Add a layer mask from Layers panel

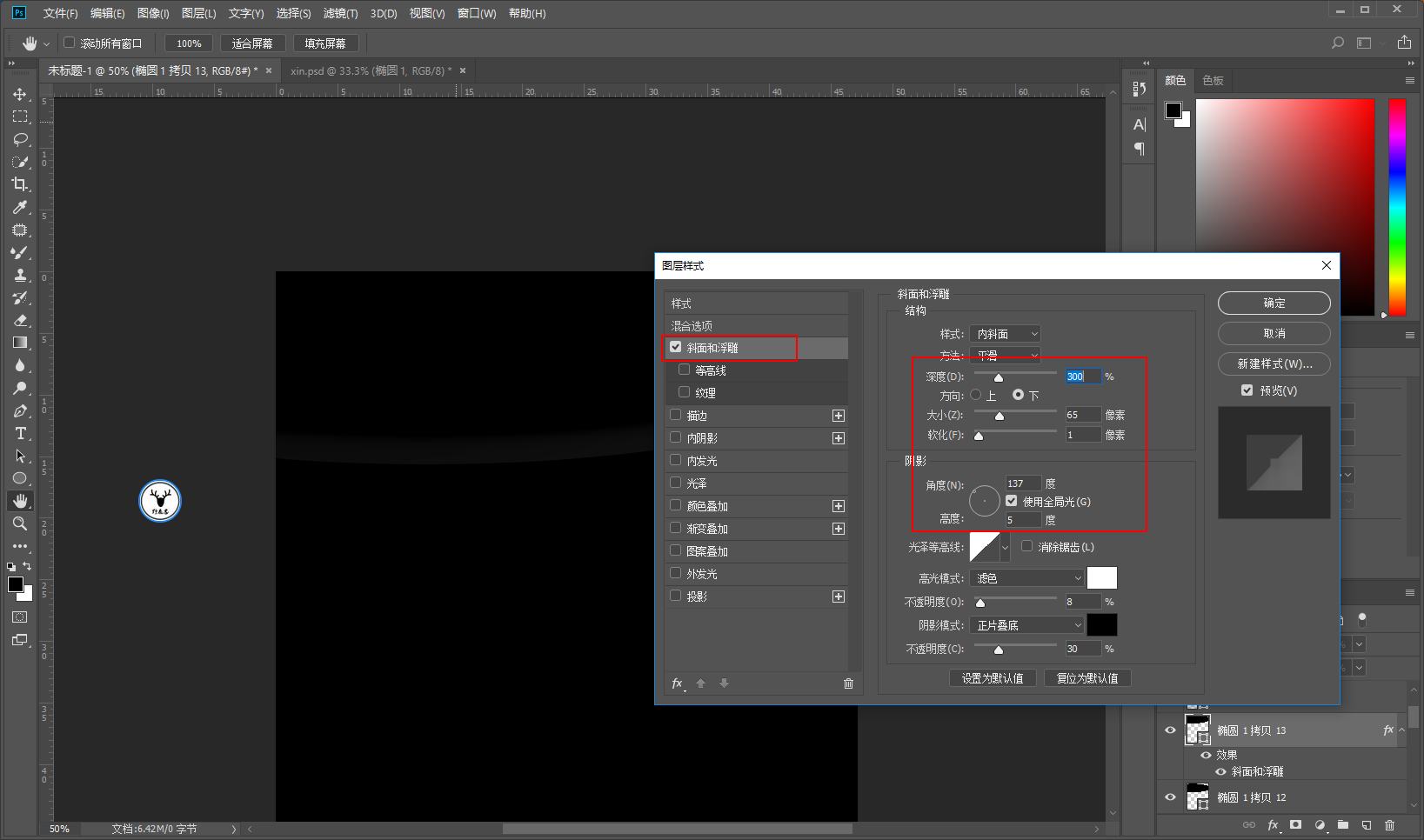[x=1296, y=825]
